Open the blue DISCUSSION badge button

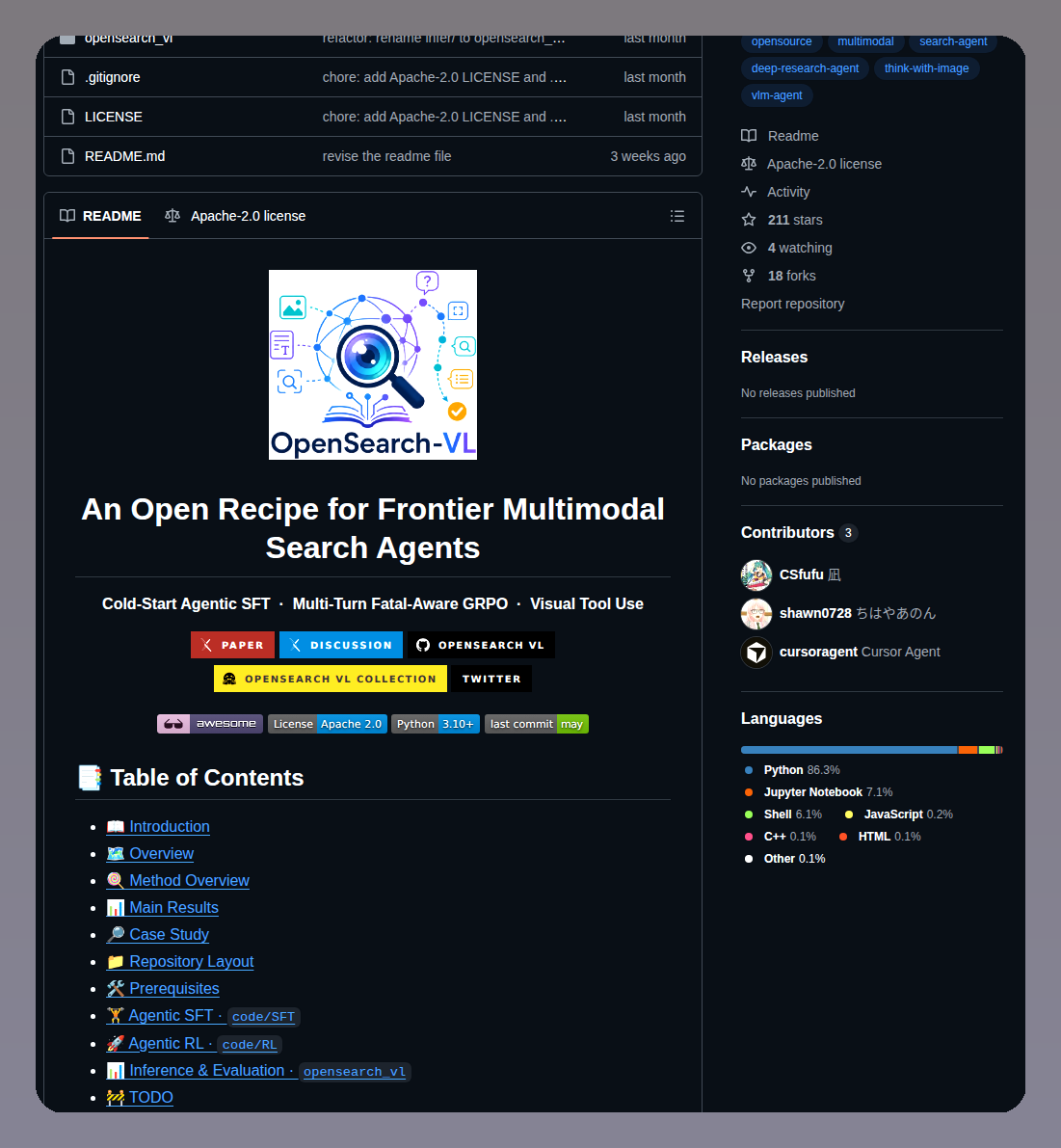coord(341,645)
